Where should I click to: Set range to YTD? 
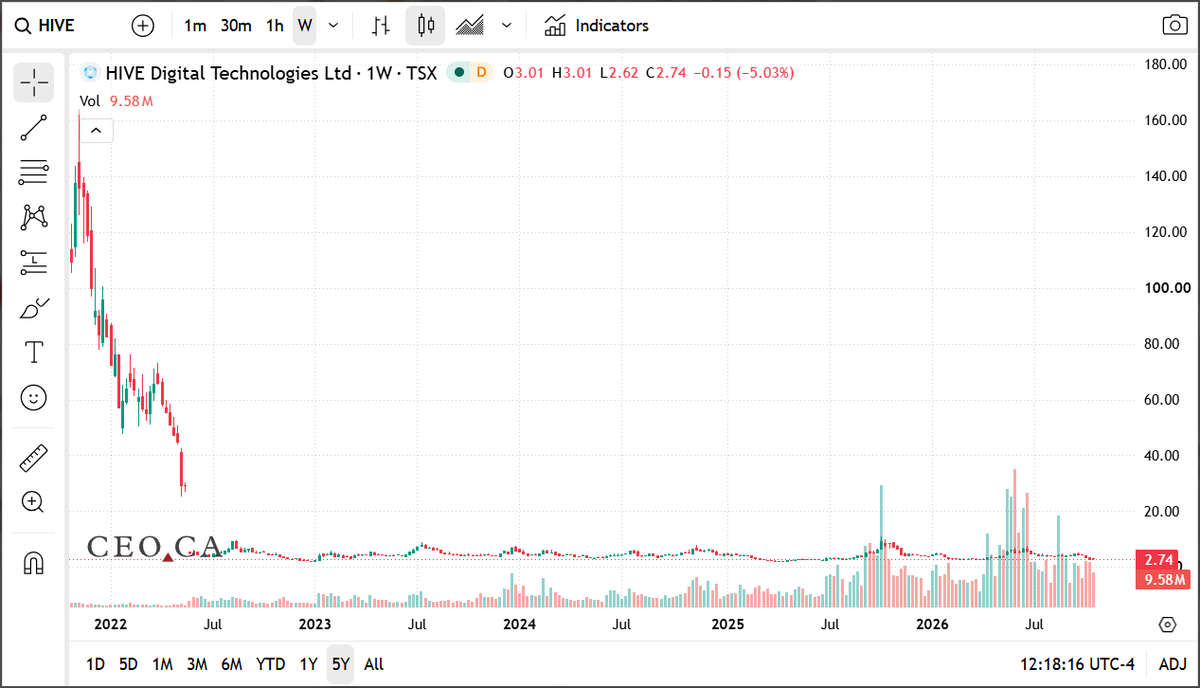pos(270,664)
